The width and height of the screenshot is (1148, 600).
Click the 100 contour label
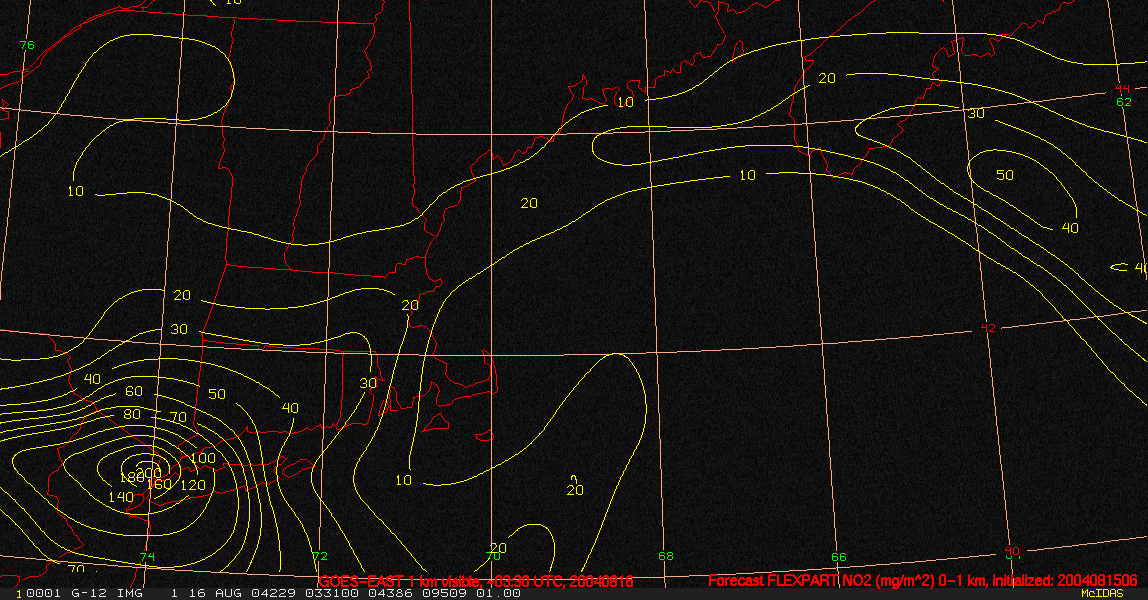(x=203, y=459)
